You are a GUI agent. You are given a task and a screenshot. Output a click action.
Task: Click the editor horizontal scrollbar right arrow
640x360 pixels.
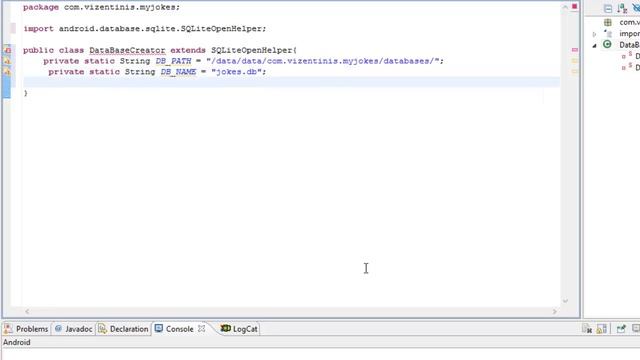[554, 311]
